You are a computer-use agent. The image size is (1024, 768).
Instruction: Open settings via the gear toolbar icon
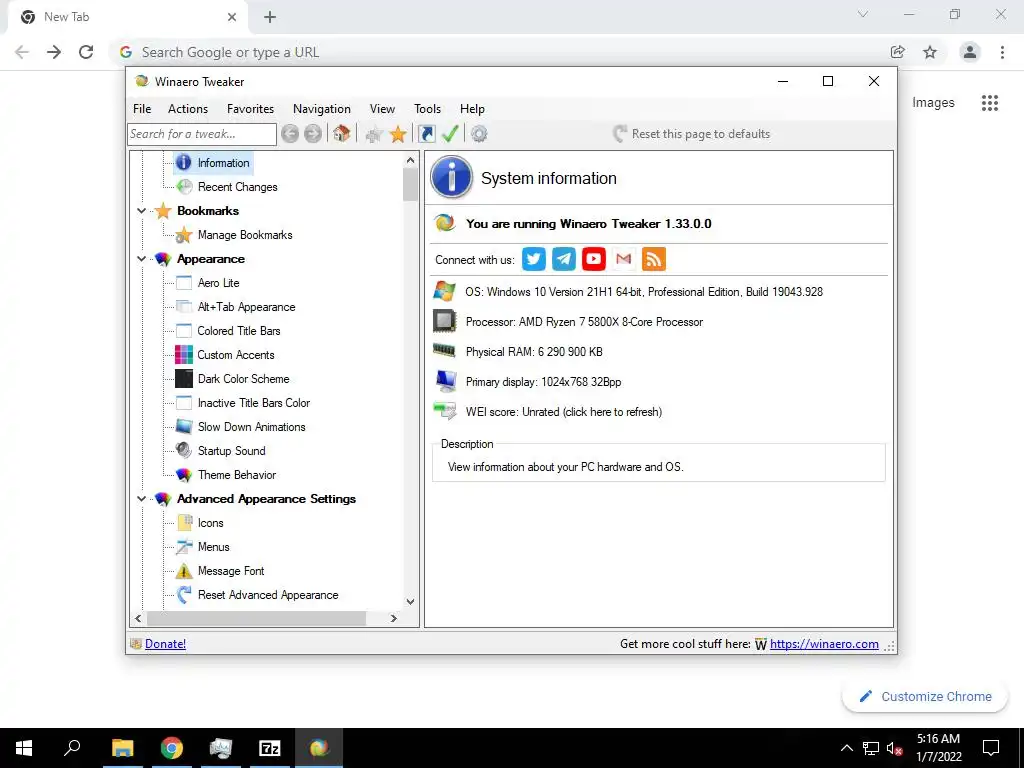(479, 134)
